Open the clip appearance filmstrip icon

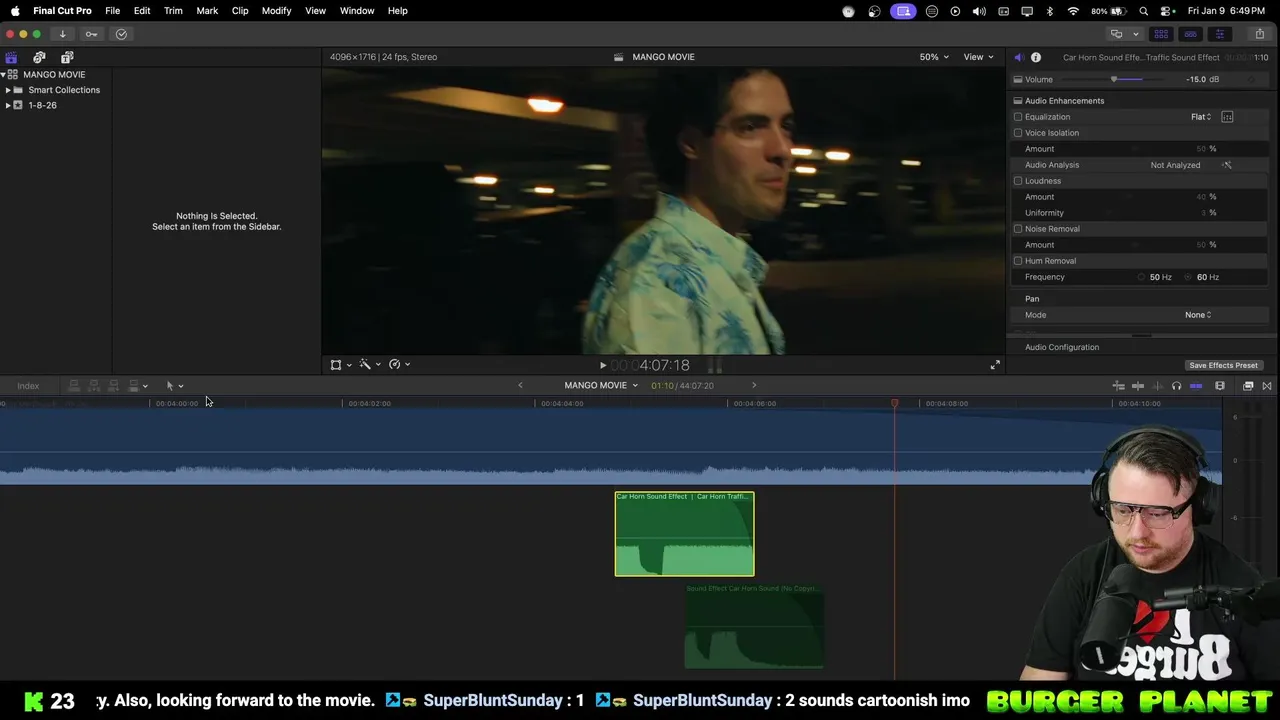tap(1220, 386)
